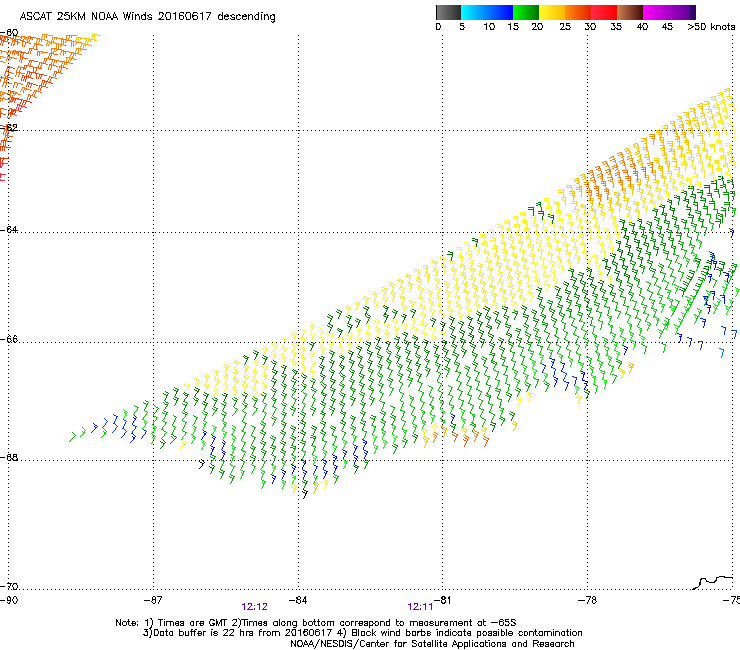Click the black coastline outline near -70 latitude
The image size is (740, 650).
tap(713, 582)
